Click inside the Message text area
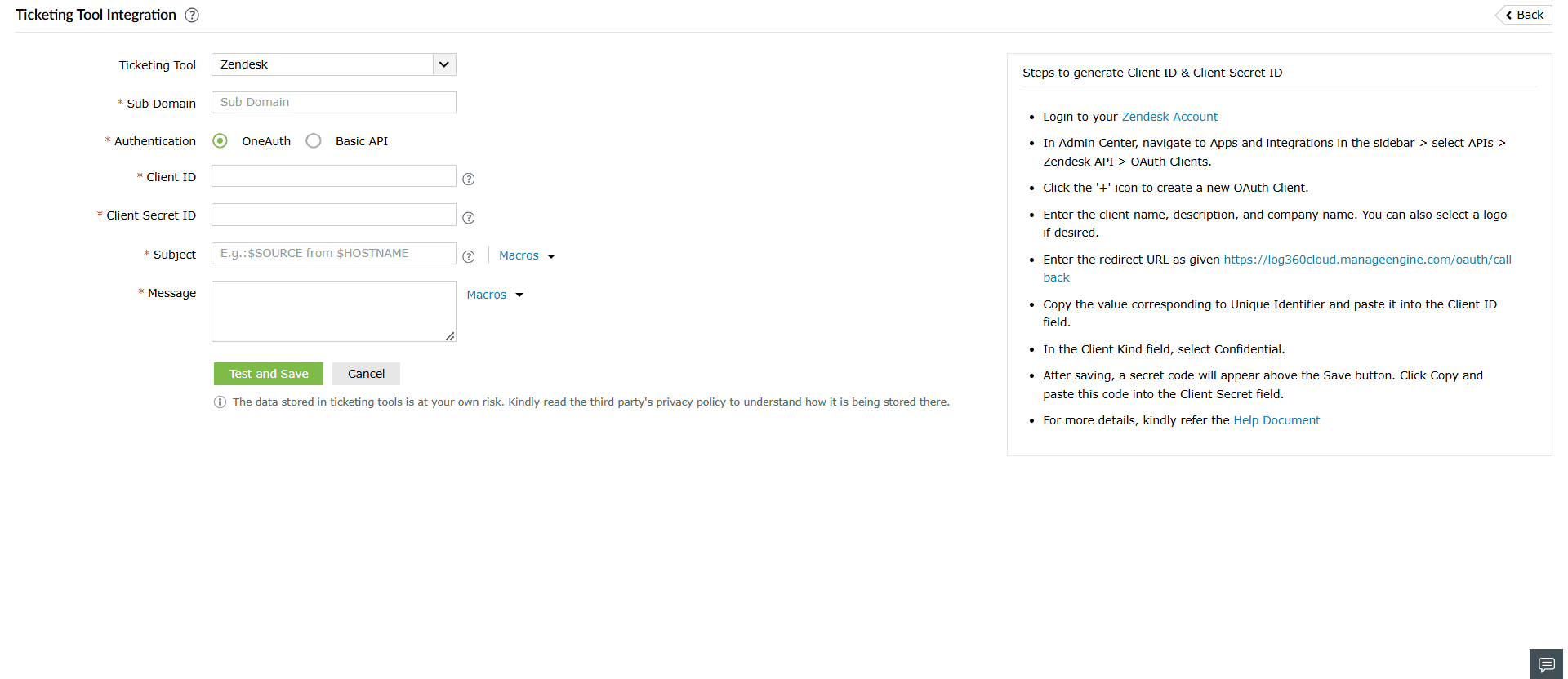1568x679 pixels. click(334, 311)
